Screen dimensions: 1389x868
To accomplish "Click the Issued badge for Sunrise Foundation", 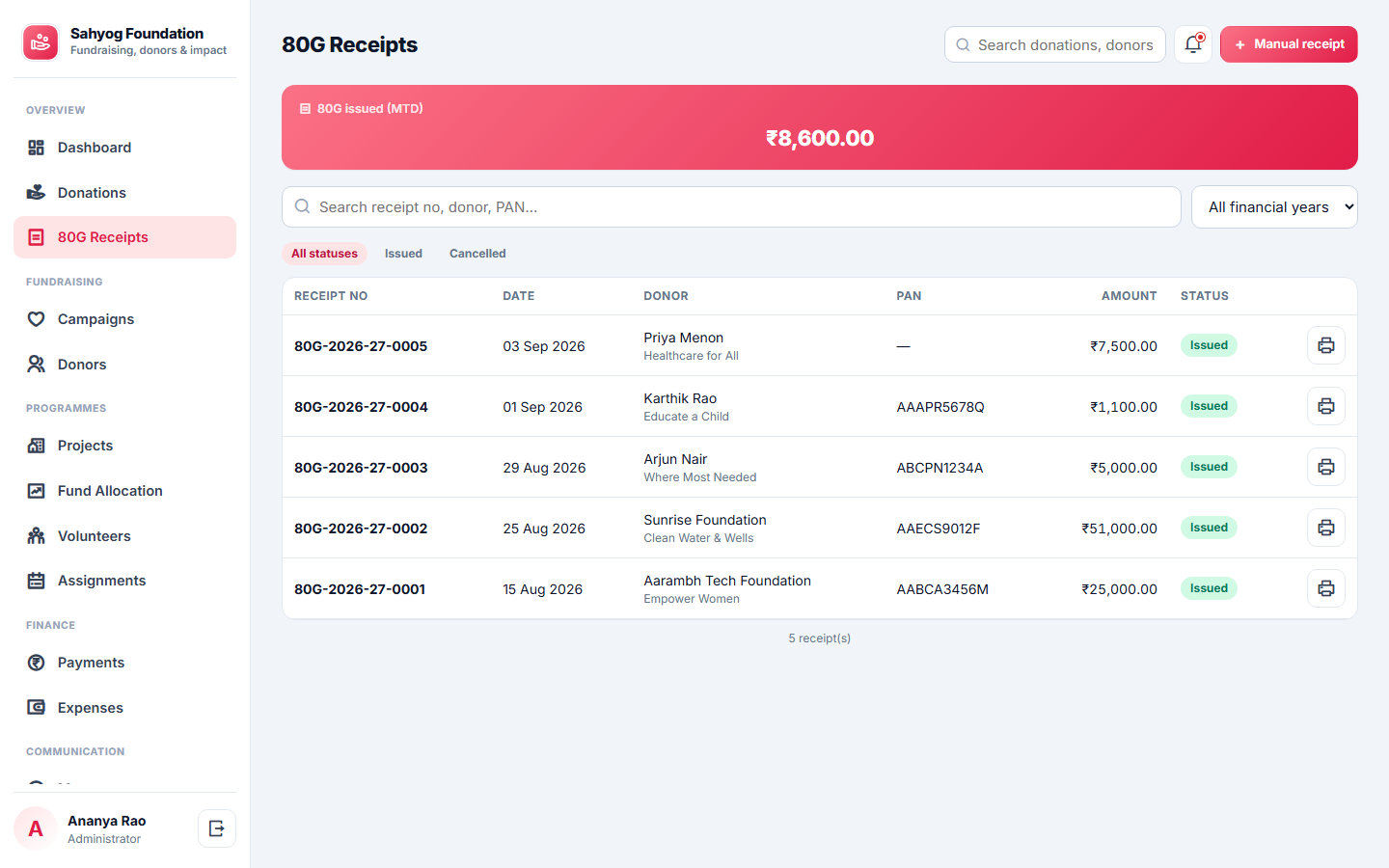I will [x=1209, y=528].
